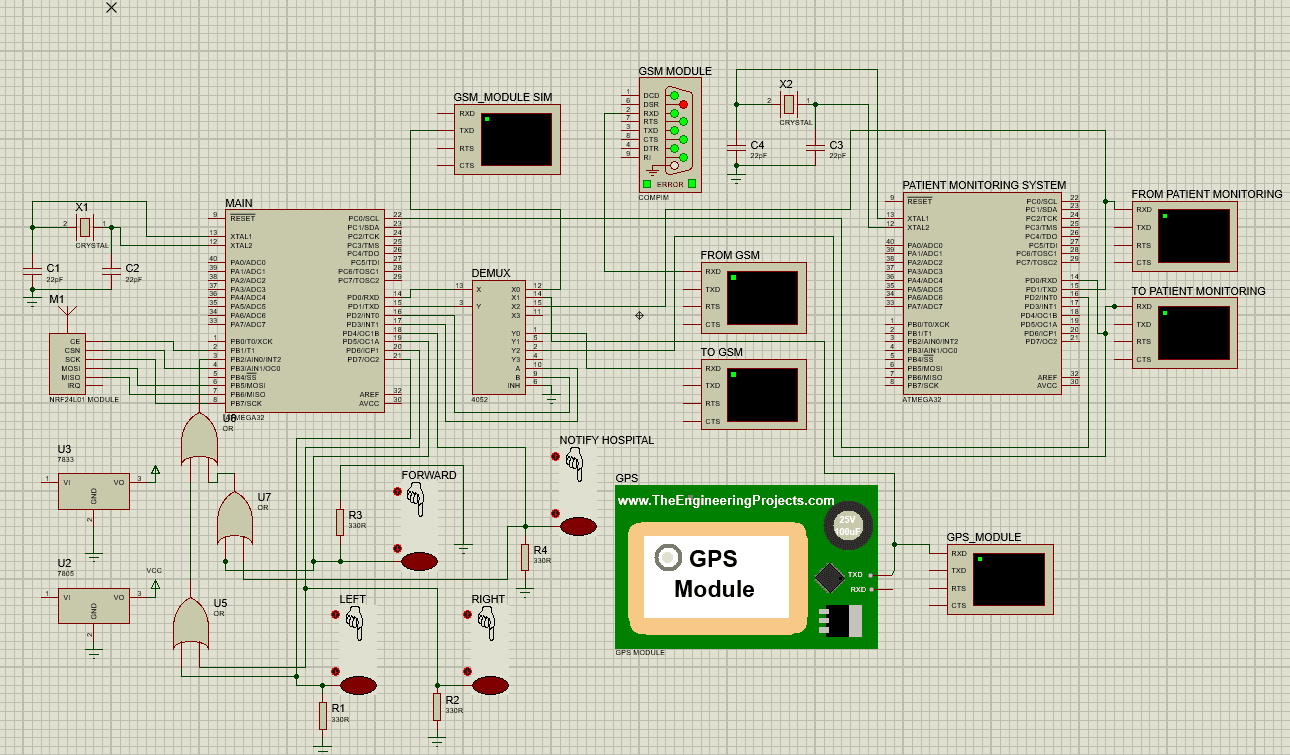Image resolution: width=1290 pixels, height=755 pixels.
Task: Select the ground symbol below capacitor C4
Action: pyautogui.click(x=736, y=178)
